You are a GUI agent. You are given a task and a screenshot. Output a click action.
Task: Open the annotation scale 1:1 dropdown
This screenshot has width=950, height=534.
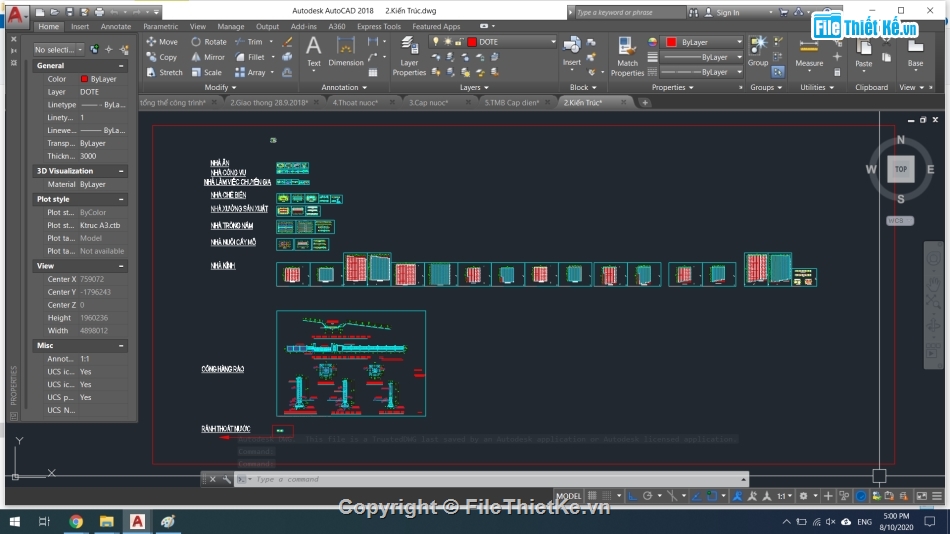(x=785, y=496)
